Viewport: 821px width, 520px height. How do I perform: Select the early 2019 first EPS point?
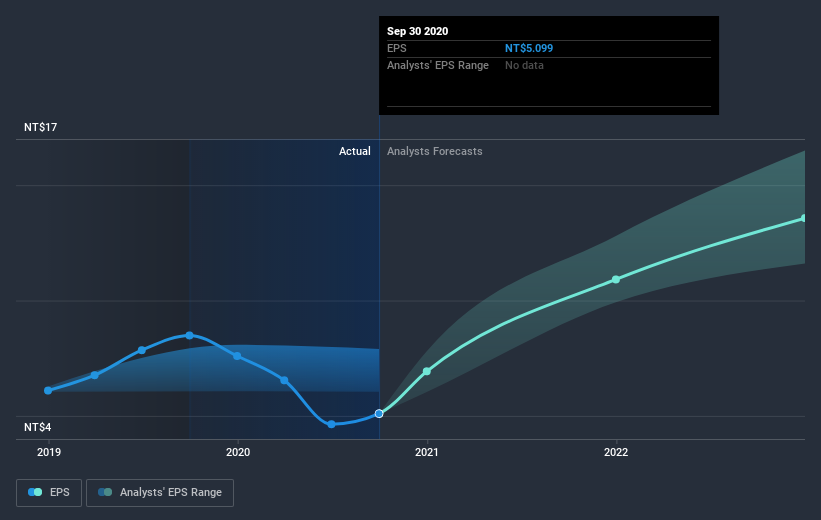[48, 391]
